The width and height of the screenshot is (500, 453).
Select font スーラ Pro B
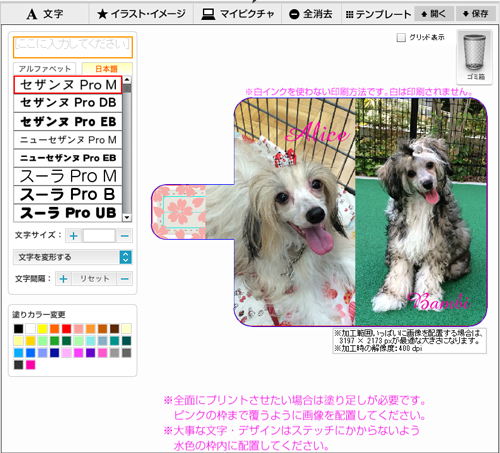[x=68, y=194]
